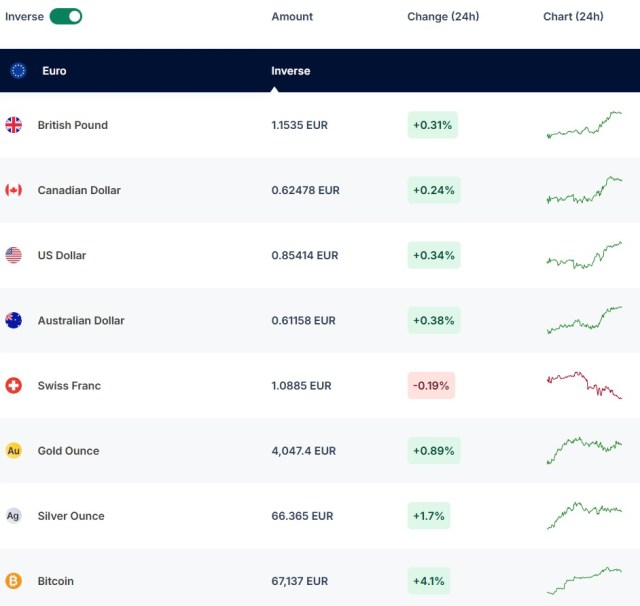640x606 pixels.
Task: Open the Bitcoin currency link
Action: pyautogui.click(x=55, y=581)
